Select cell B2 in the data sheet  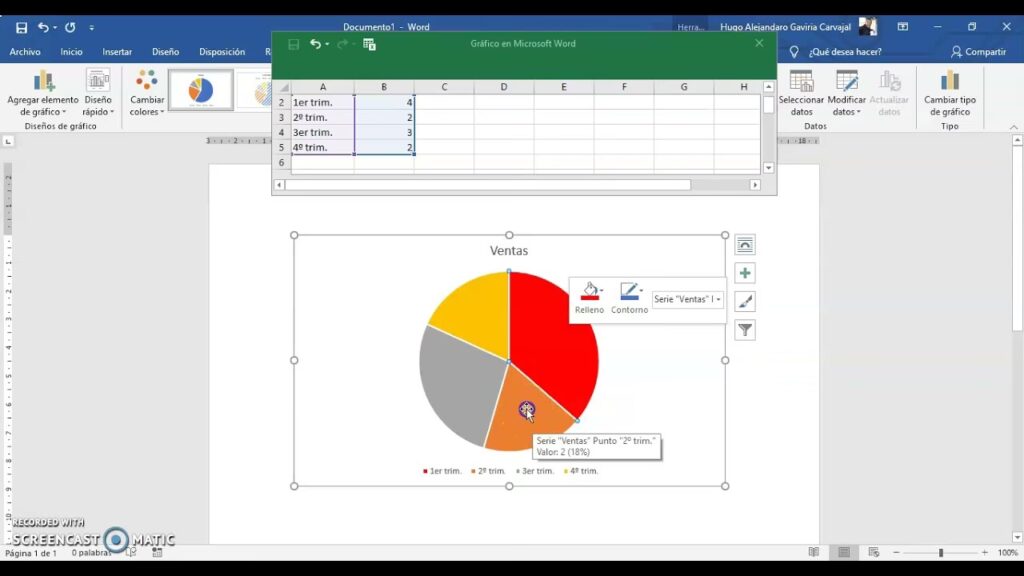click(x=384, y=102)
